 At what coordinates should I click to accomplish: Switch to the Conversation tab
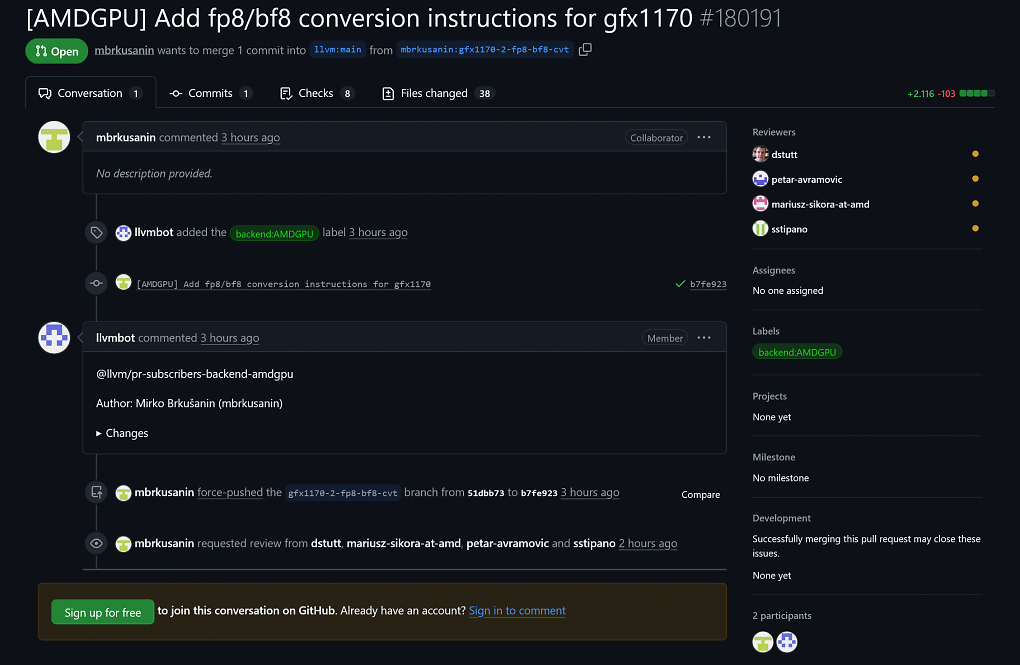click(x=90, y=93)
